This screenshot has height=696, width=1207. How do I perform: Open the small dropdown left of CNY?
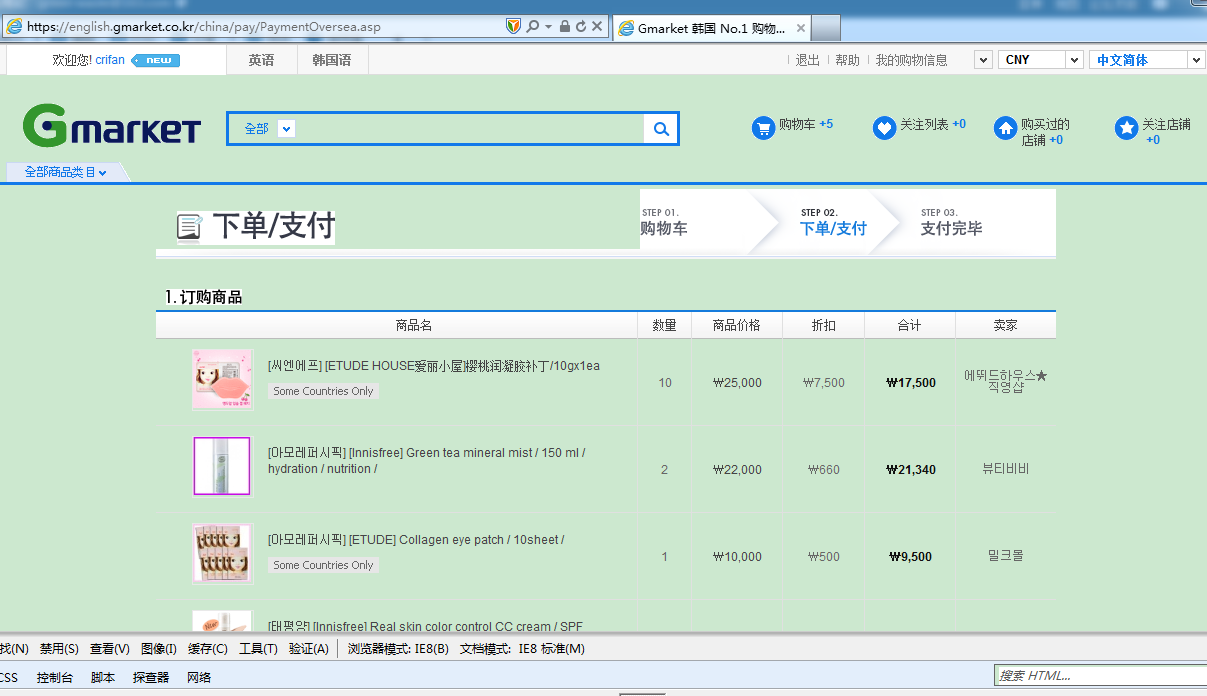coord(982,60)
